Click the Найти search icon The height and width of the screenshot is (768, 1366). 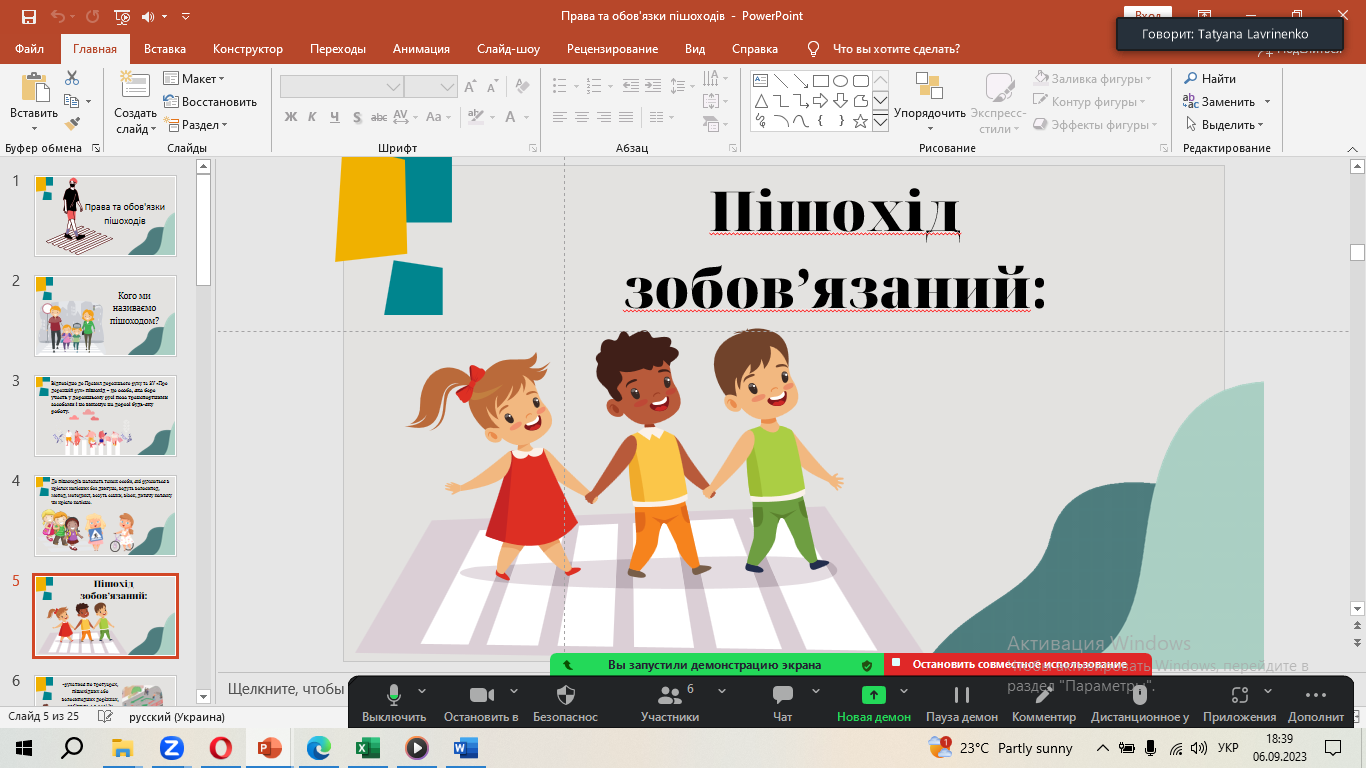pyautogui.click(x=1191, y=78)
